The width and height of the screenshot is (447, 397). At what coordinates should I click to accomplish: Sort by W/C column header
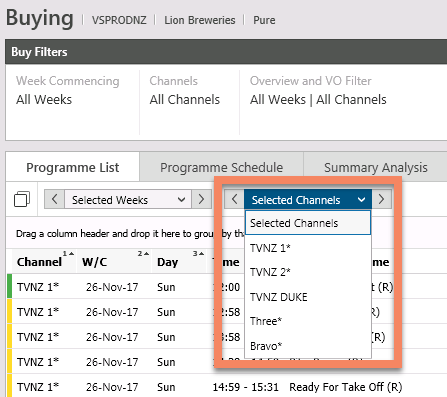(115, 262)
